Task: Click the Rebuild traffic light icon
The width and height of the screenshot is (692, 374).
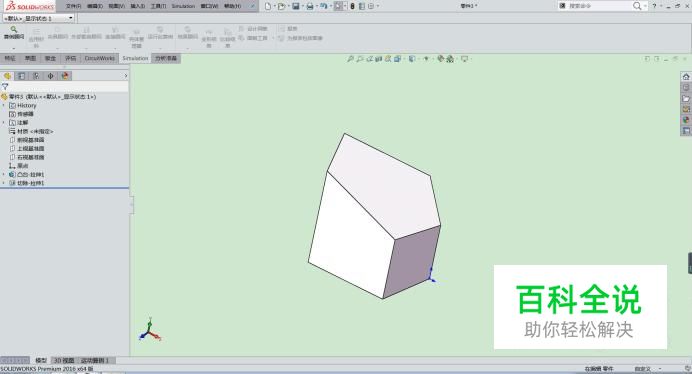Action: (352, 6)
